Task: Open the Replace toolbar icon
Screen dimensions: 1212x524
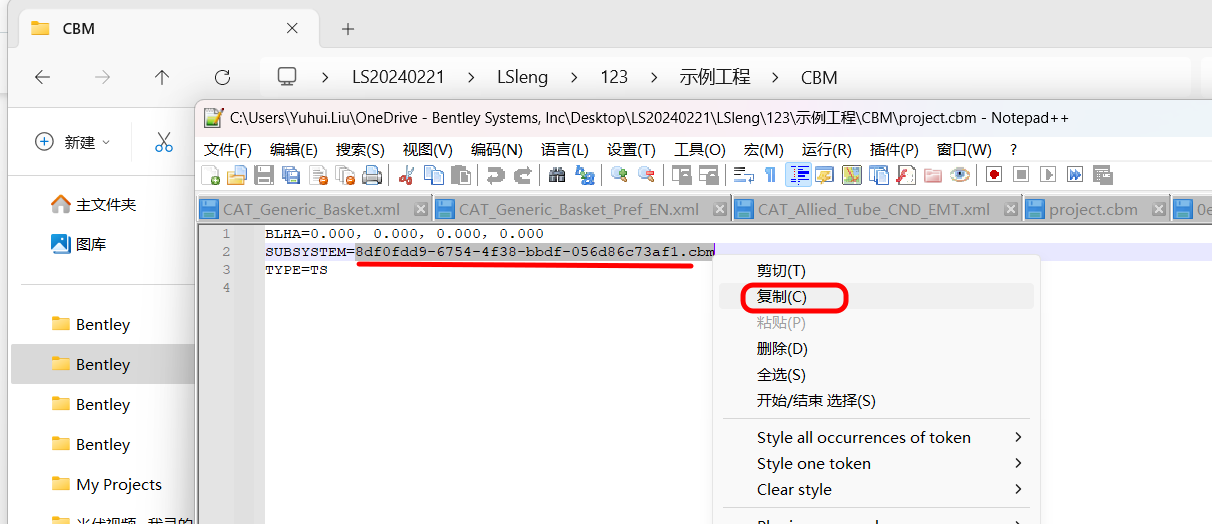Action: tap(584, 175)
